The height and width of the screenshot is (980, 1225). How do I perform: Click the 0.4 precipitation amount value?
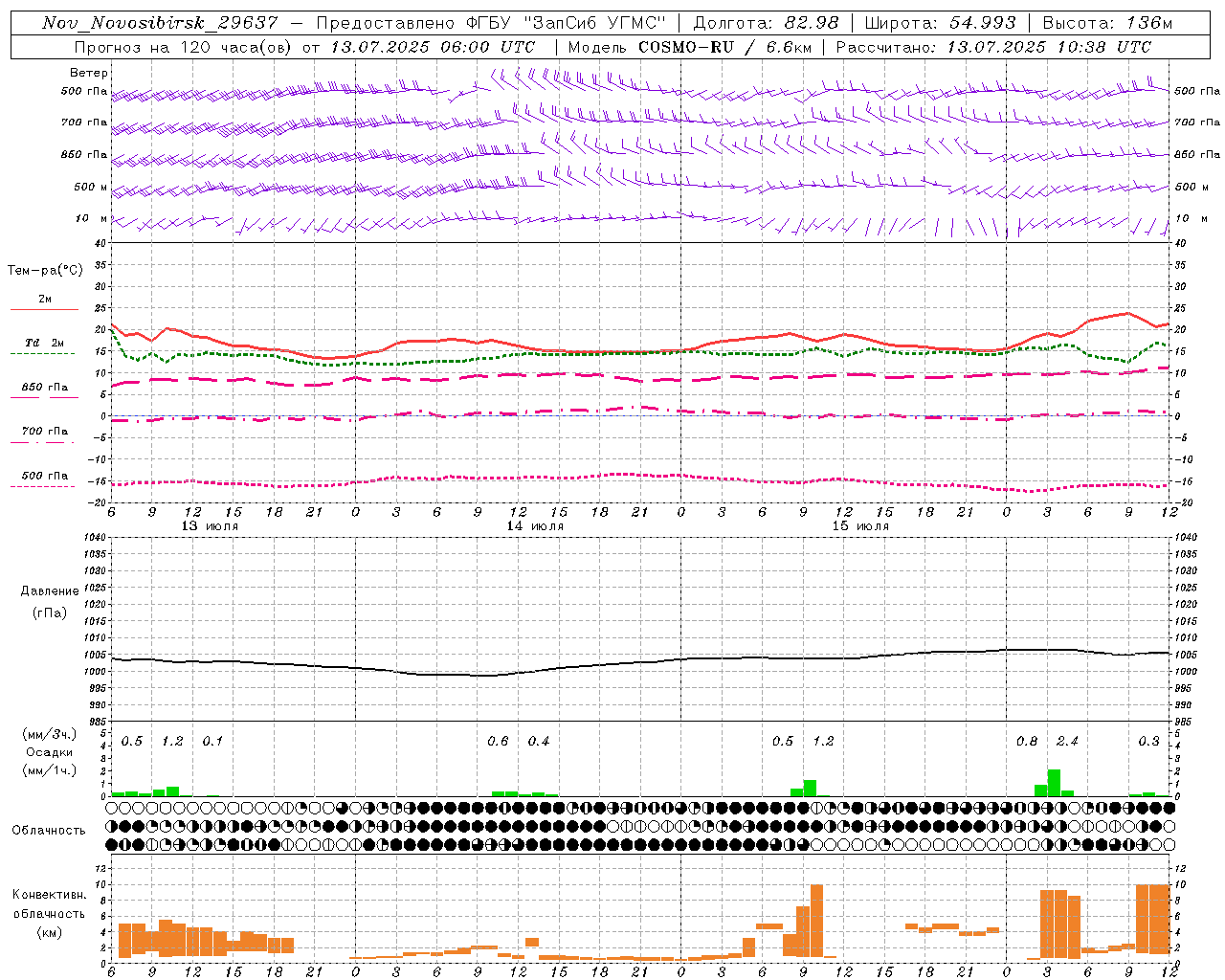click(x=539, y=742)
